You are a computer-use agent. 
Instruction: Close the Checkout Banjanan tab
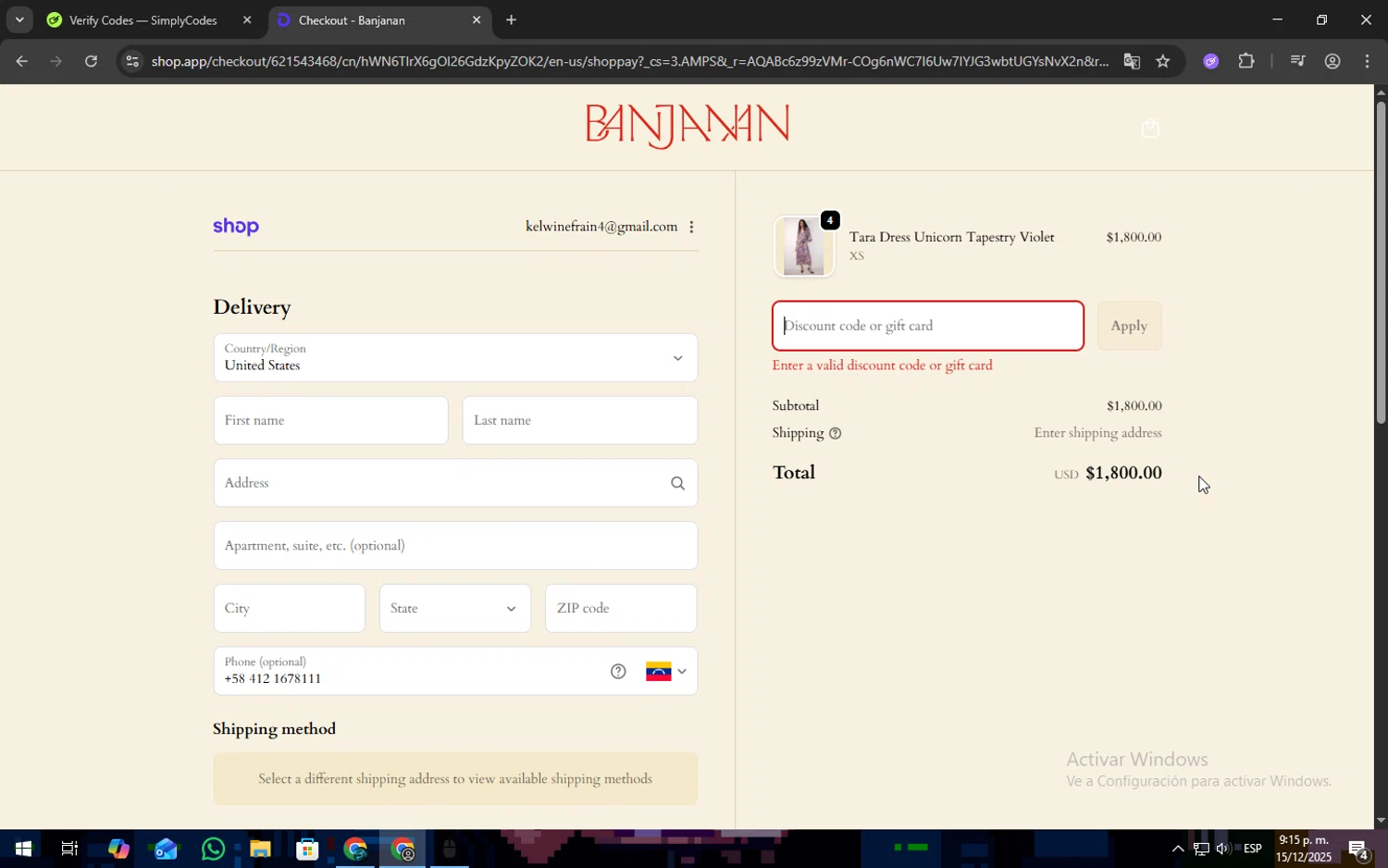[477, 19]
